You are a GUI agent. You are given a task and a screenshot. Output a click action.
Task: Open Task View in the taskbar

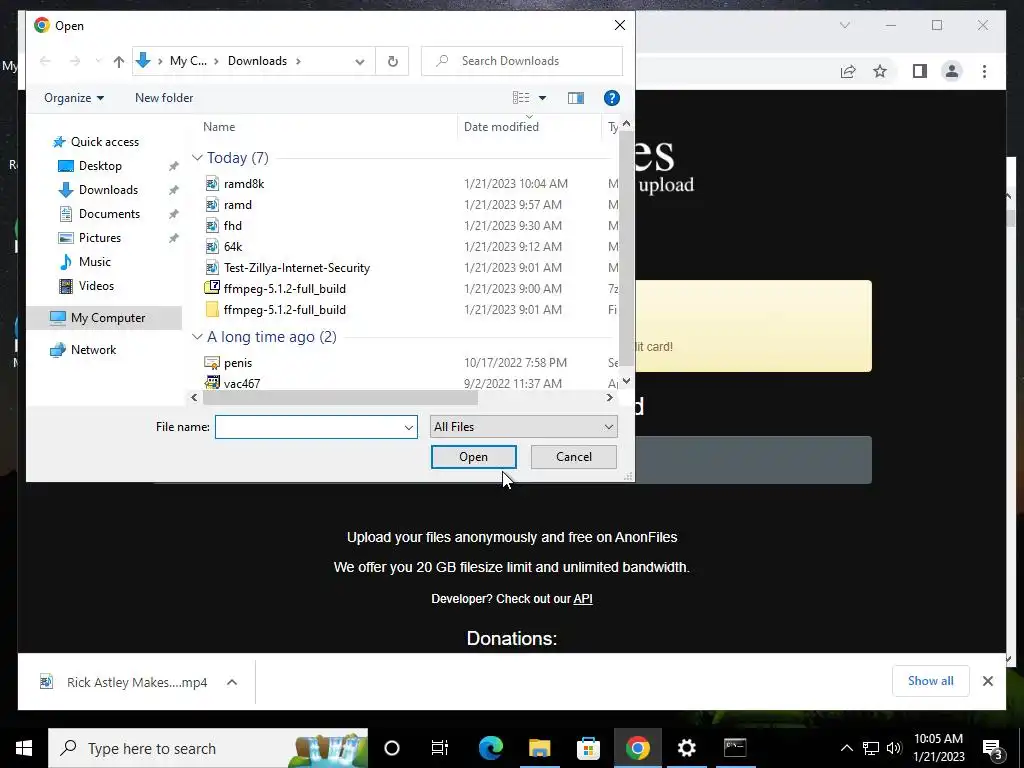[440, 748]
